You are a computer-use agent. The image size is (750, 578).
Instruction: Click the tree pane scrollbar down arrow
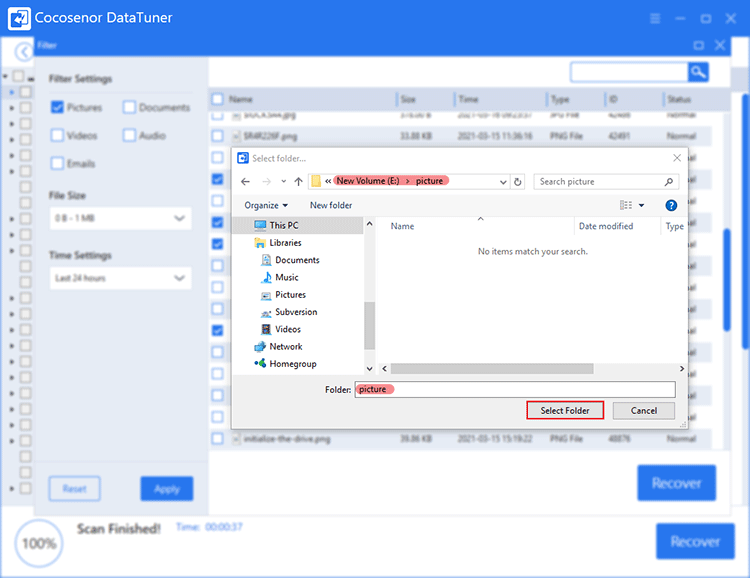[x=369, y=368]
